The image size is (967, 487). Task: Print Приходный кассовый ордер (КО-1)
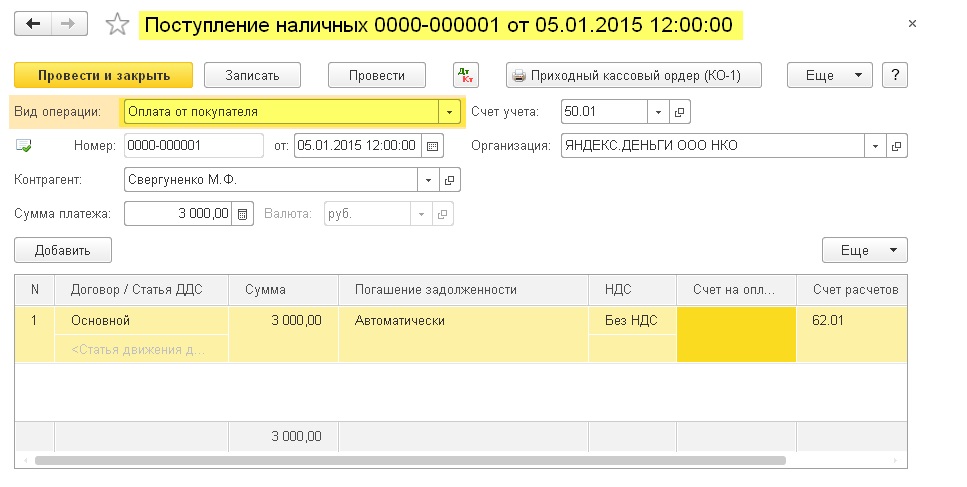click(x=634, y=75)
